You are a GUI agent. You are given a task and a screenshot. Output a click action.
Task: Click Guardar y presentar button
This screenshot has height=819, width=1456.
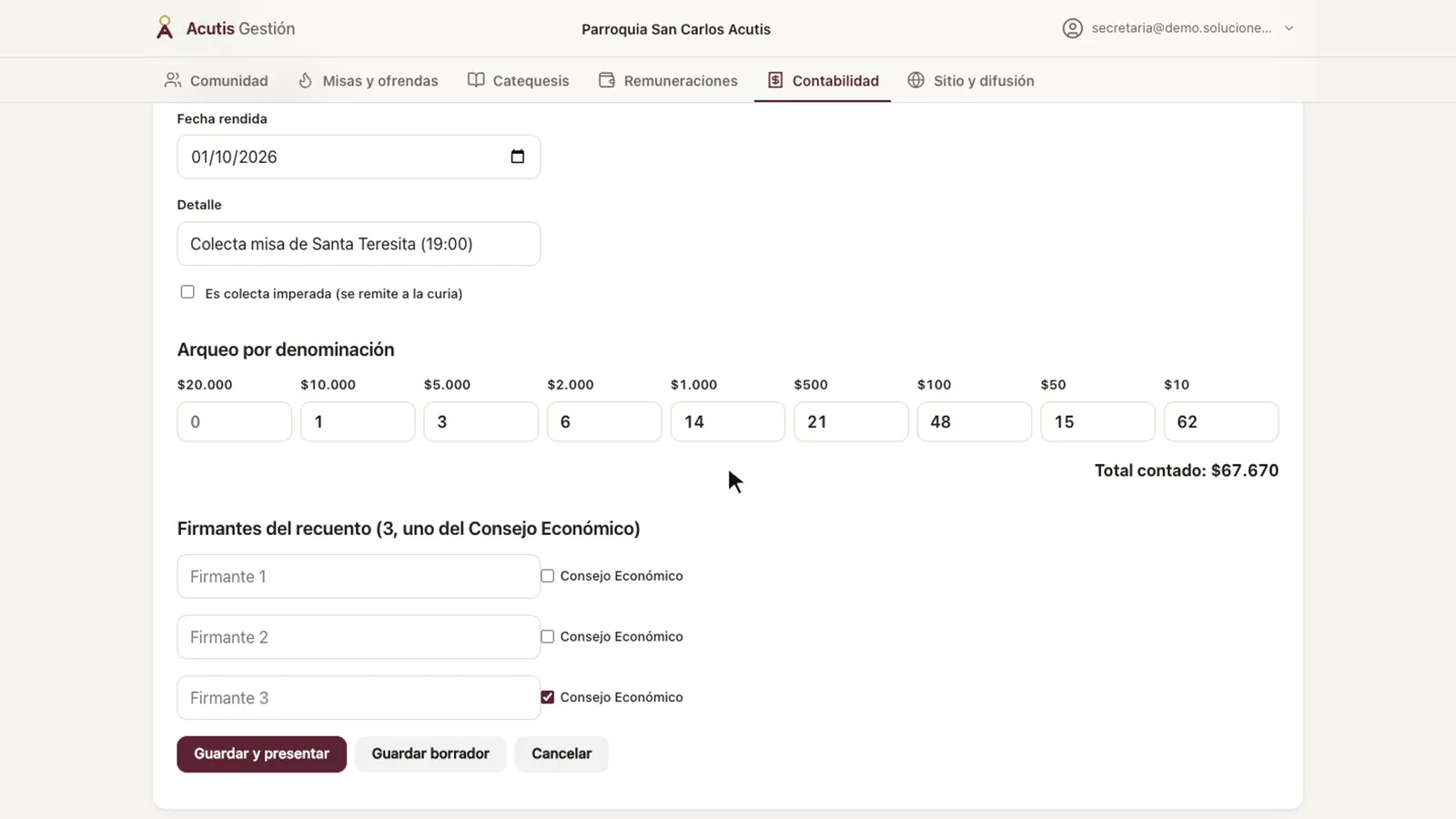[x=262, y=753]
